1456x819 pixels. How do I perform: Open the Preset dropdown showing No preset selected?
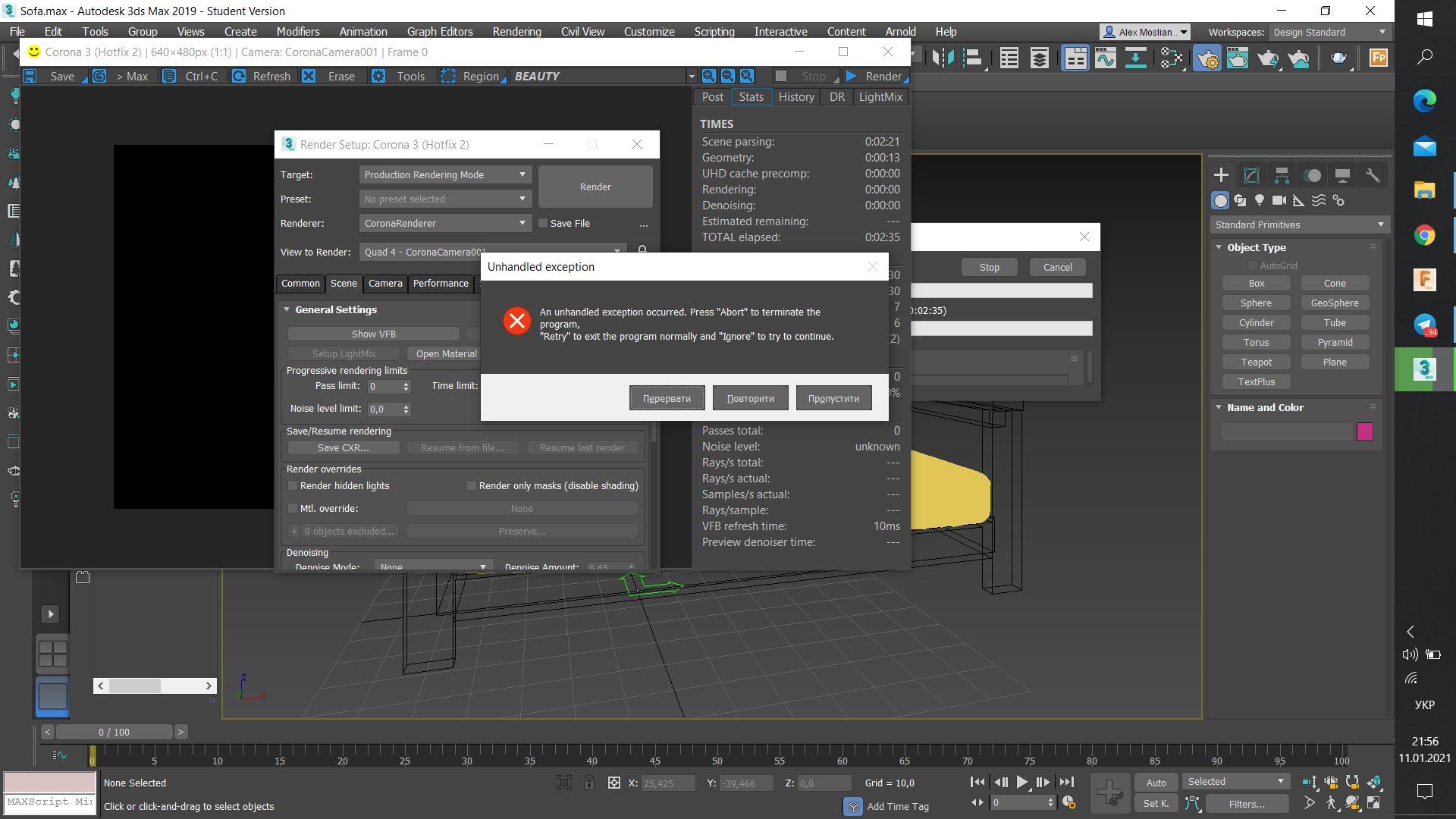point(445,199)
